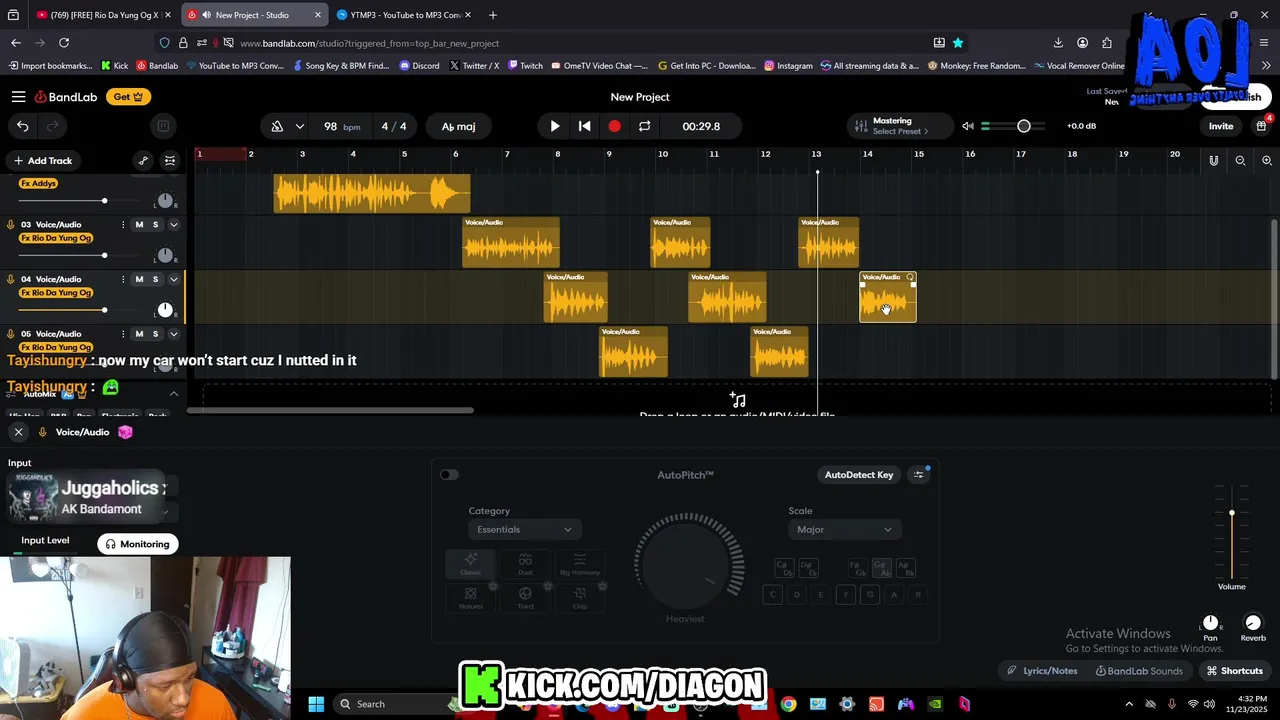Open the automation curve icon
Image resolution: width=1280 pixels, height=720 pixels.
point(143,160)
